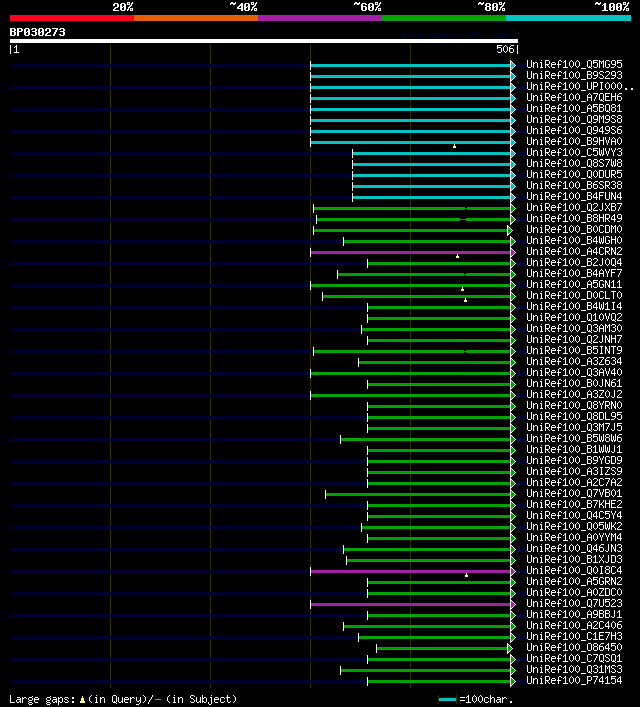Open hit UniRef100_B9HVA0

pyautogui.click(x=574, y=141)
